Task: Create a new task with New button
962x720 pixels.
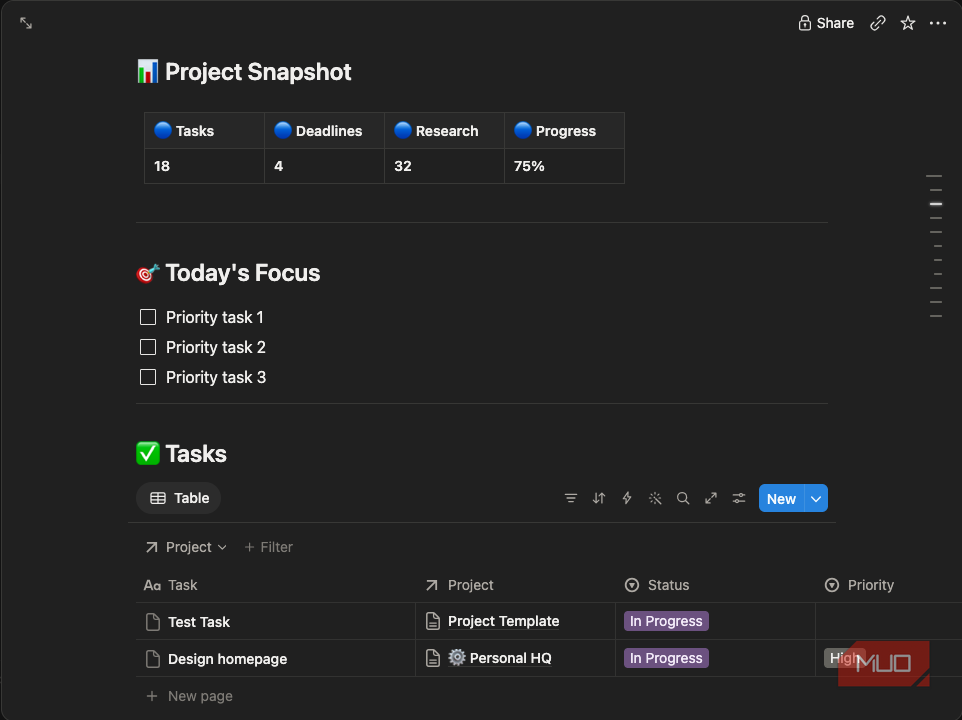Action: [781, 499]
